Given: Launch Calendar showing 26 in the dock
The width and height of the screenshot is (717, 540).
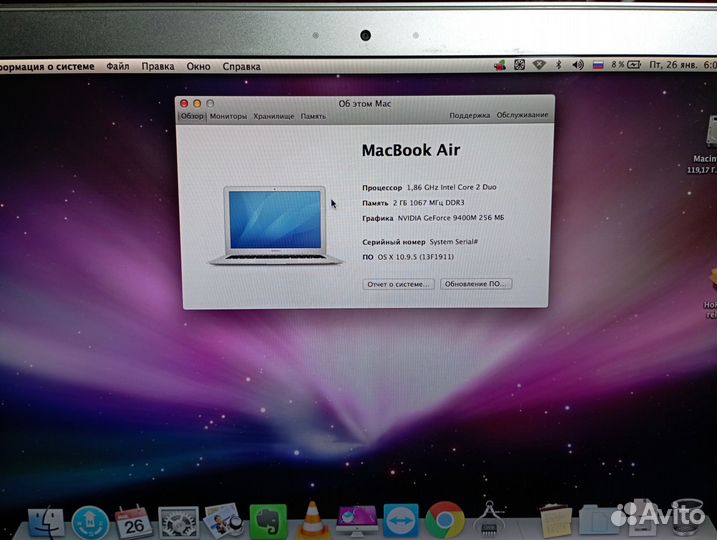Looking at the screenshot, I should (x=134, y=522).
